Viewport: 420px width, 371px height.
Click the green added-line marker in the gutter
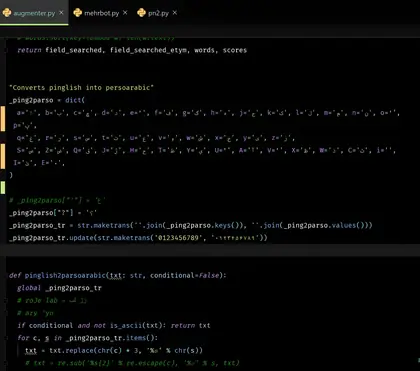(x=2, y=188)
